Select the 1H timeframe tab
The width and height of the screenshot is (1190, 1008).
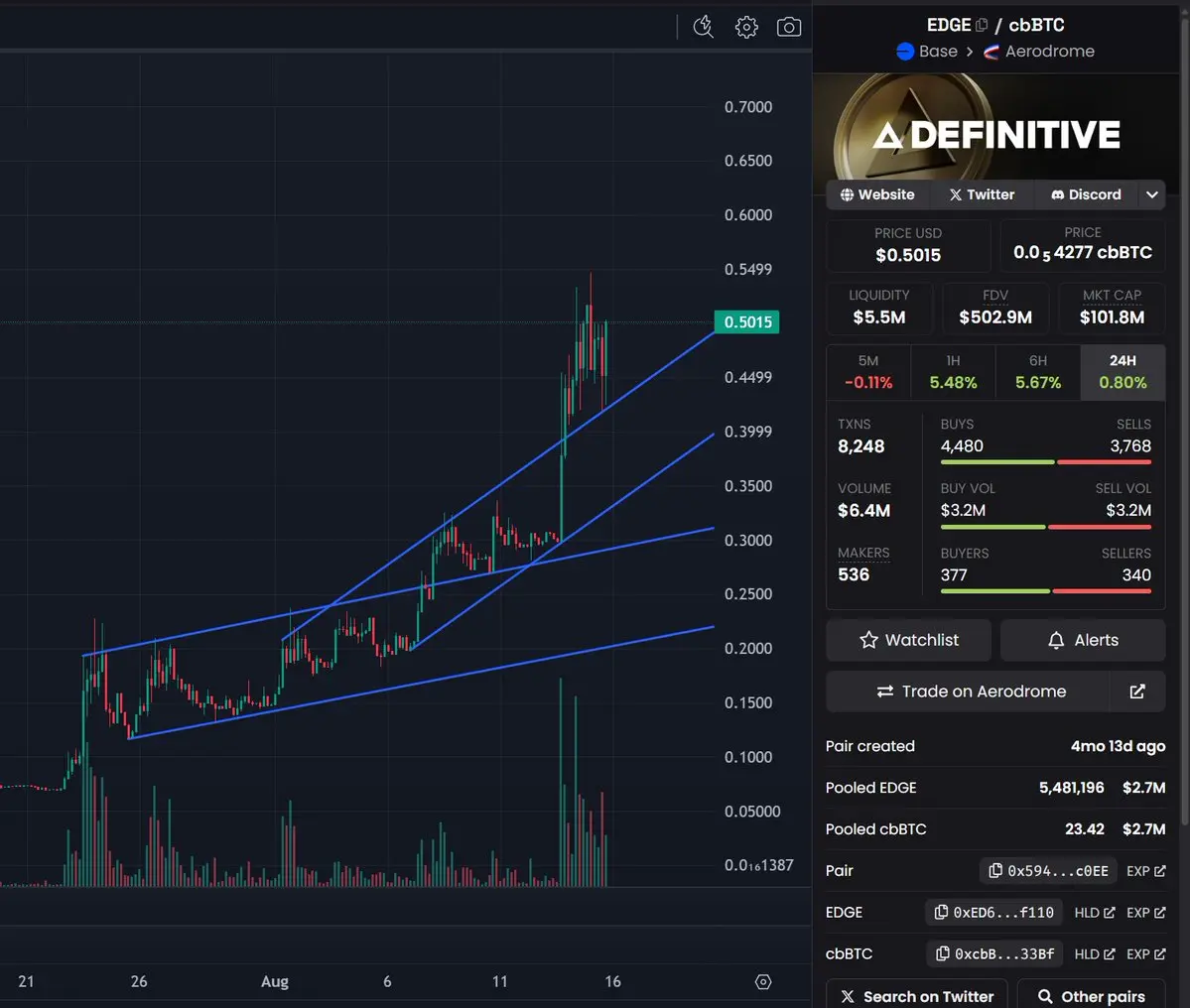[x=953, y=372]
